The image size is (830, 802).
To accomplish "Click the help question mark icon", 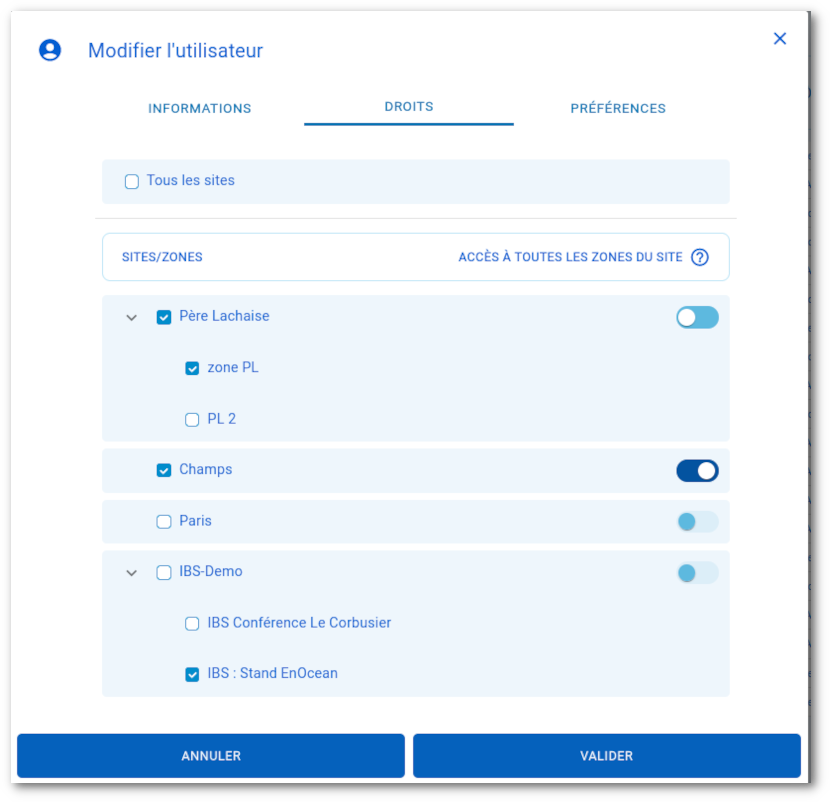I will (x=700, y=257).
